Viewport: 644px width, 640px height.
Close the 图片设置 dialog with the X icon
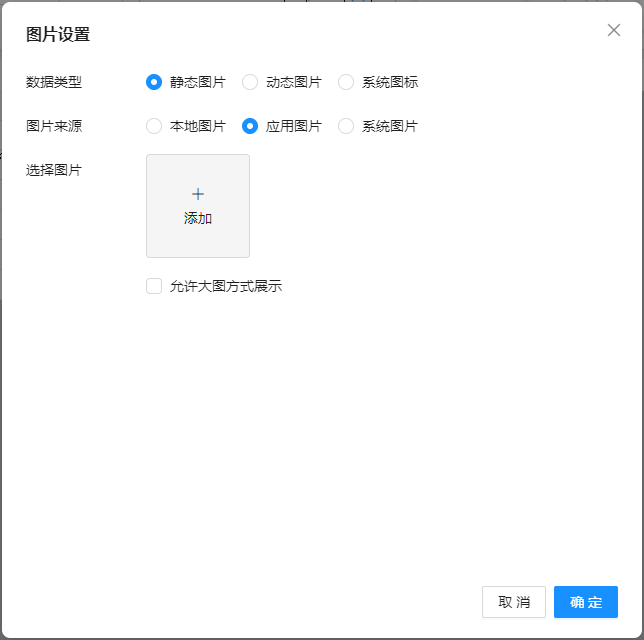pos(614,30)
